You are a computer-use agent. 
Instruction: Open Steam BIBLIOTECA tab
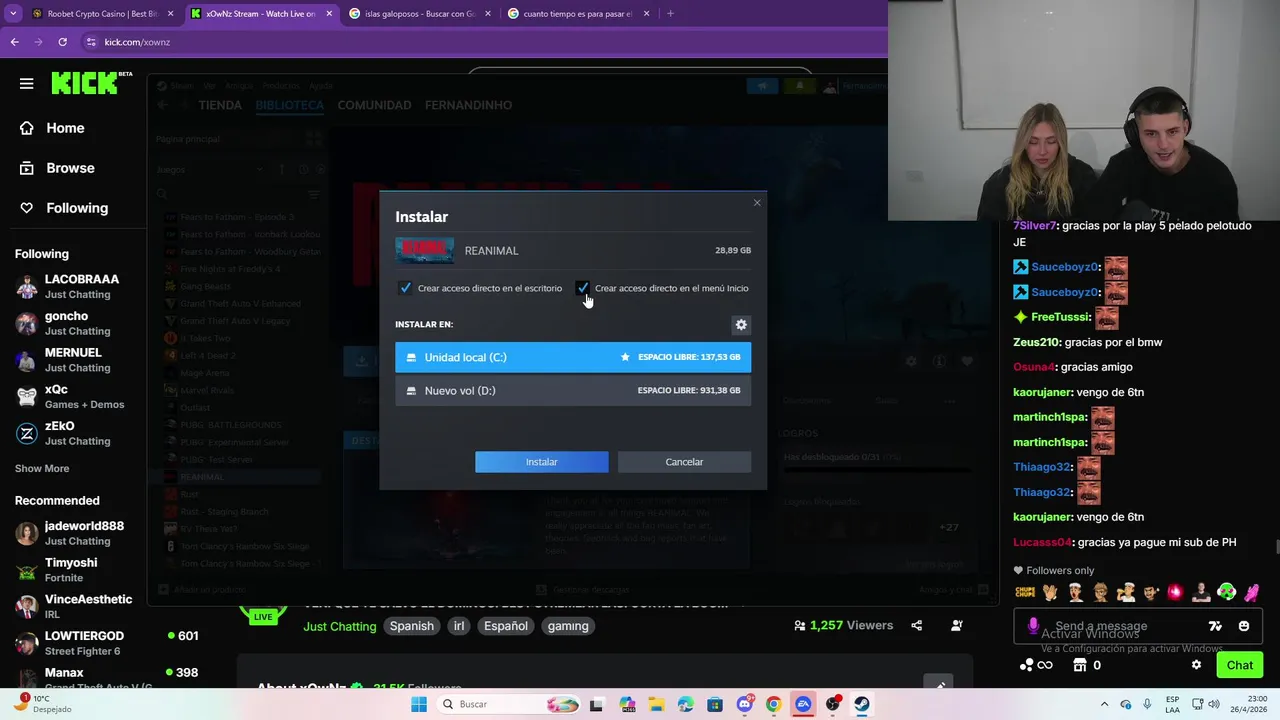(289, 105)
